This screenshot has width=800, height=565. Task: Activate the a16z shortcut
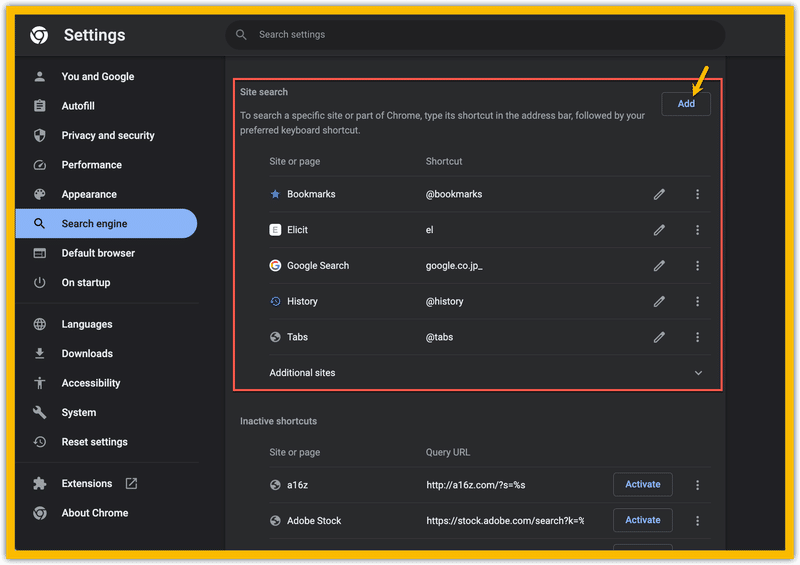click(x=642, y=484)
